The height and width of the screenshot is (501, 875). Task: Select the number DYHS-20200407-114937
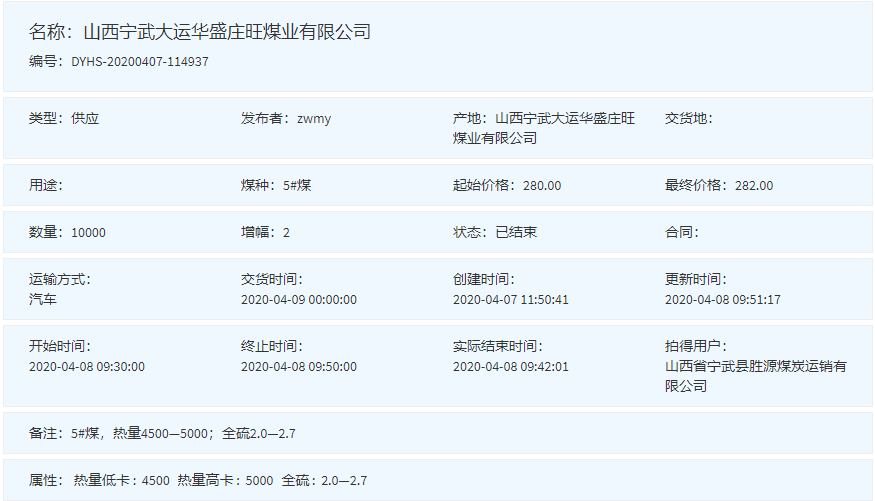click(140, 61)
